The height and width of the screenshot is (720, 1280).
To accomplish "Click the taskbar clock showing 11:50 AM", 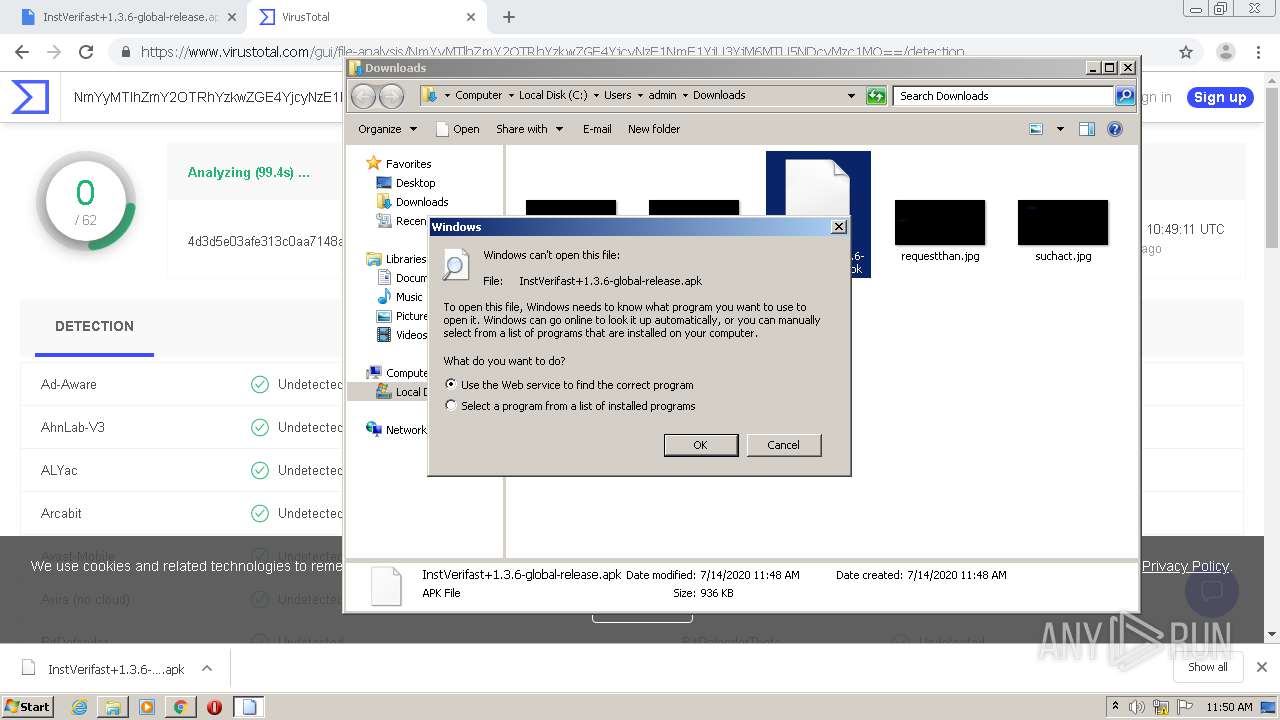I will 1229,707.
